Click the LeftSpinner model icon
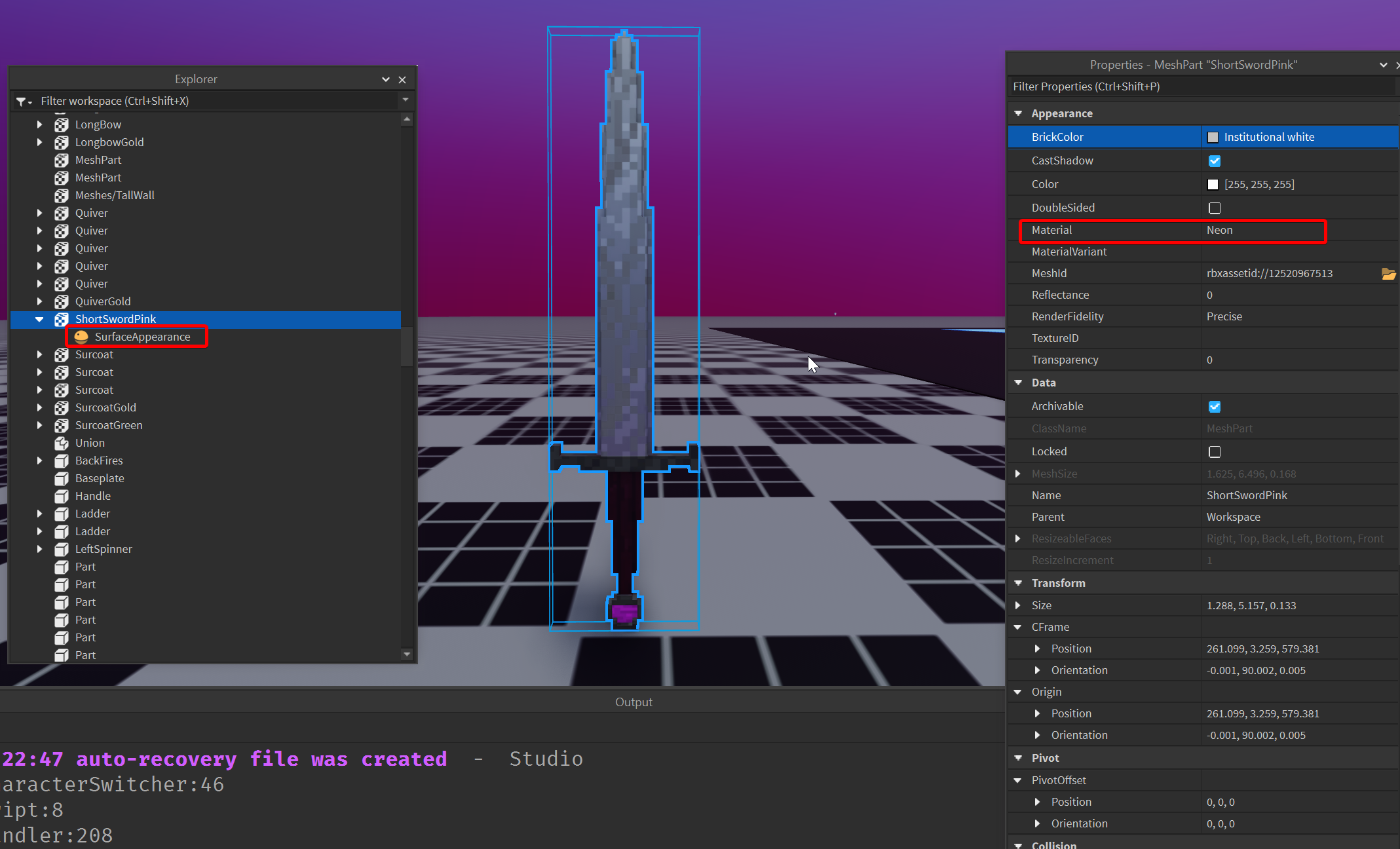This screenshot has height=849, width=1400. coord(62,549)
